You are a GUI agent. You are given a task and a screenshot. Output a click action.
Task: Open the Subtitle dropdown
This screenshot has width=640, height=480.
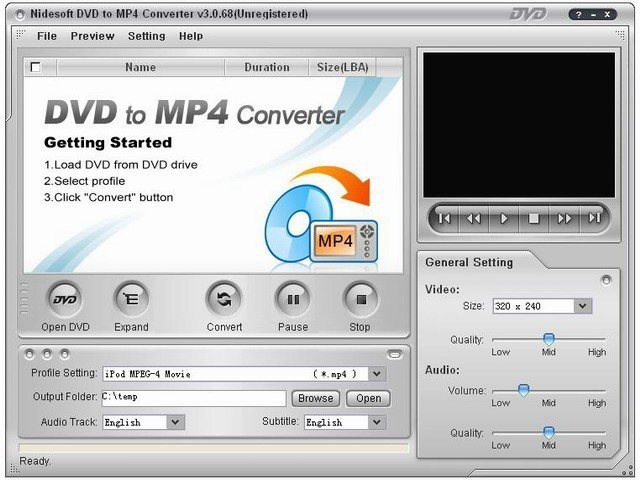click(376, 422)
